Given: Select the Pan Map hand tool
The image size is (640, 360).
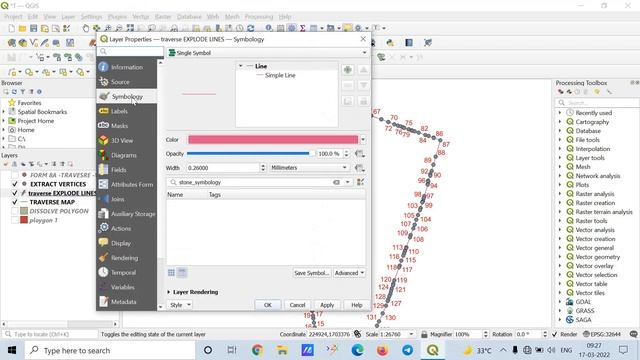Looking at the screenshot, I should click(85, 28).
